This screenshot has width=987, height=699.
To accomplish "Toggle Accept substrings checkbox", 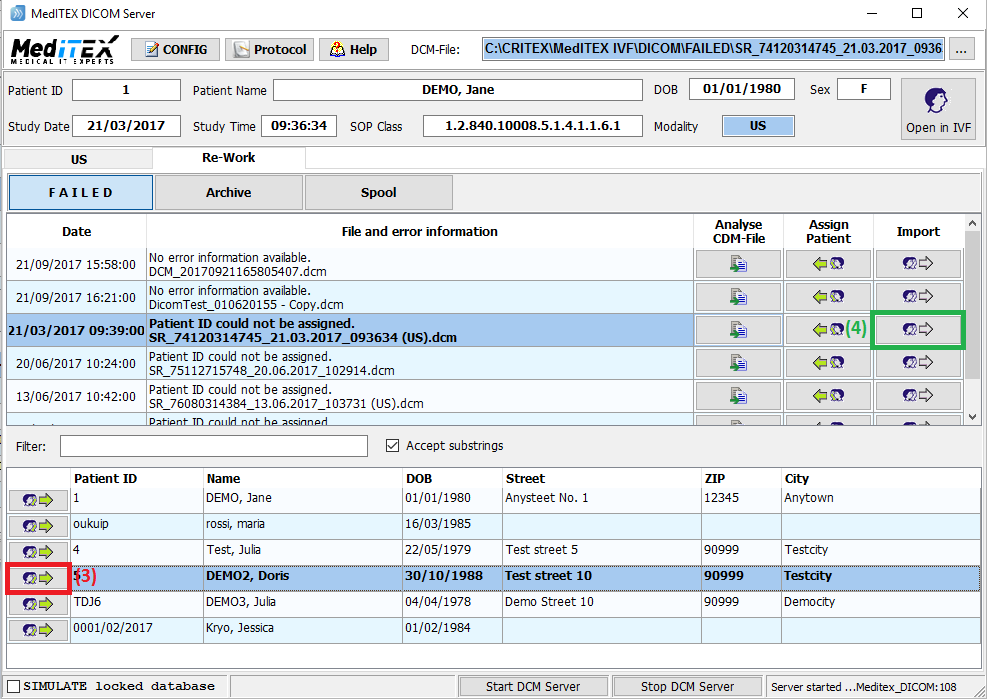I will [x=392, y=446].
